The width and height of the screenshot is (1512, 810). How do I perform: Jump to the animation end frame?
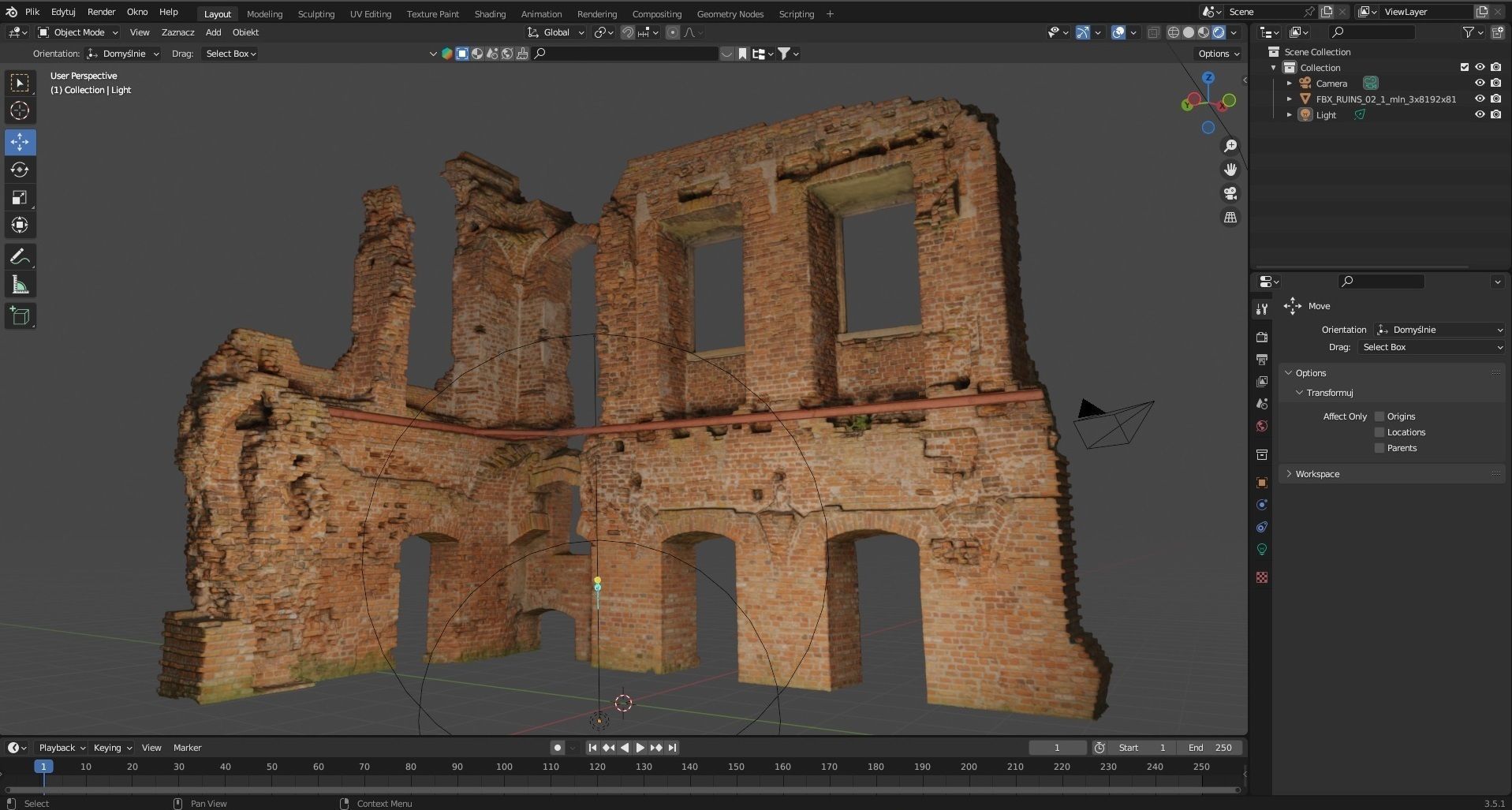[x=672, y=748]
